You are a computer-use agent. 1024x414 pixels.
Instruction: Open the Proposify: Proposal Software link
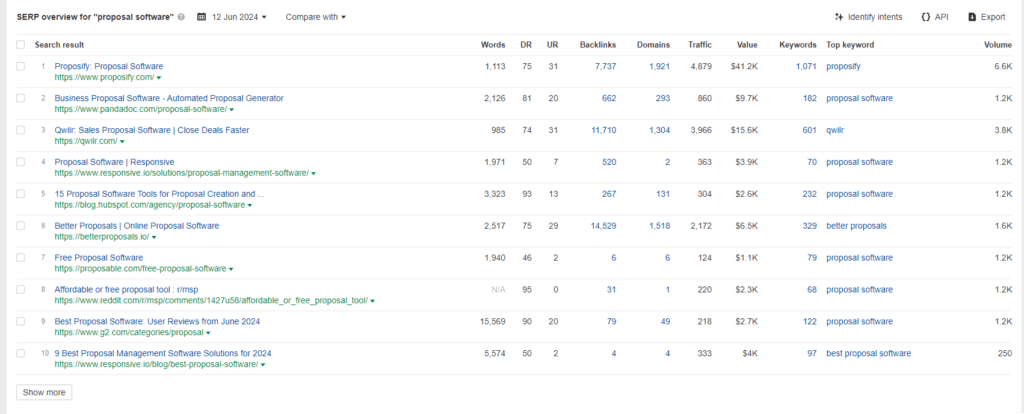click(x=109, y=66)
